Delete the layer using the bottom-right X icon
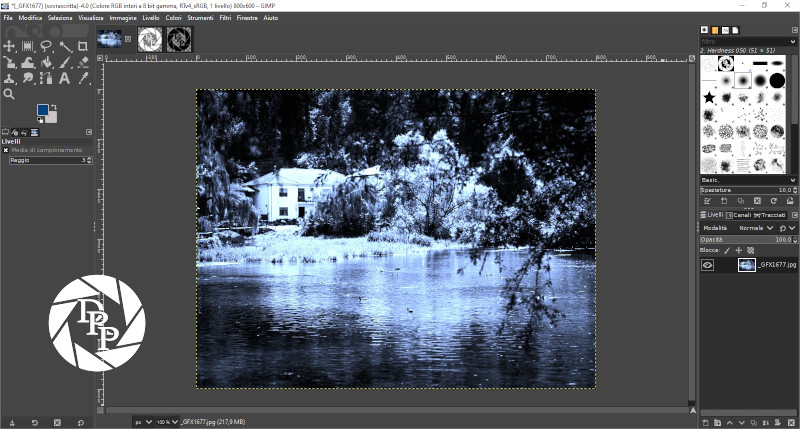This screenshot has height=429, width=800. point(791,423)
